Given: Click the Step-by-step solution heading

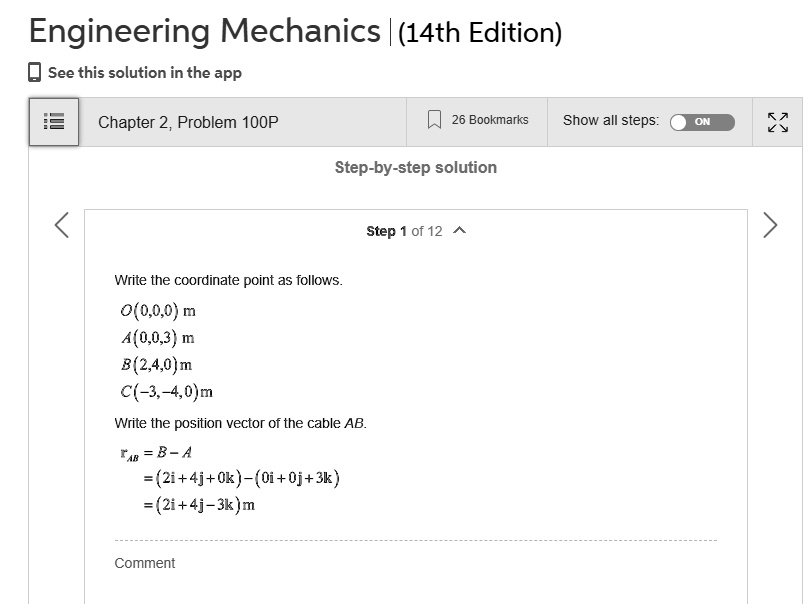Looking at the screenshot, I should pyautogui.click(x=417, y=167).
